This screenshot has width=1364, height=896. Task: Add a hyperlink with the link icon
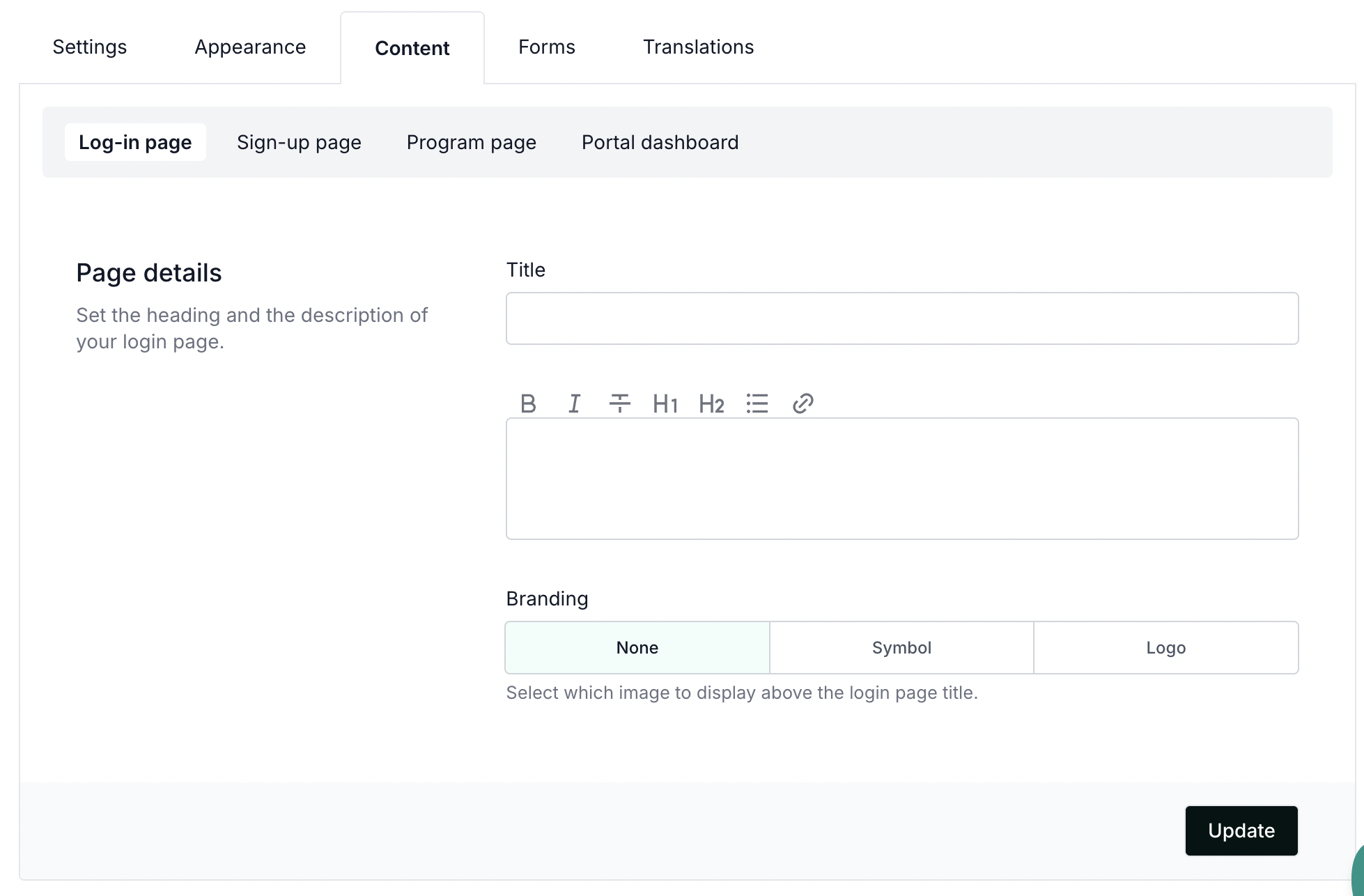point(803,403)
